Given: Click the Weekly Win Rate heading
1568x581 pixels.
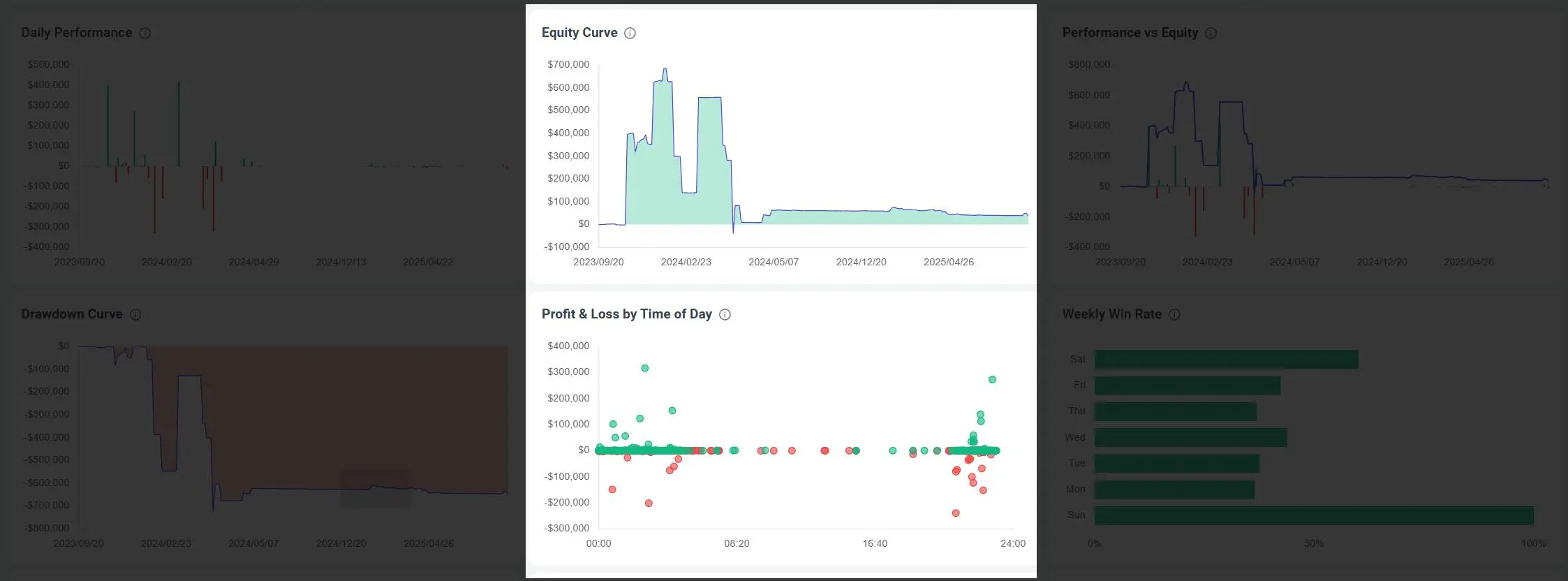Looking at the screenshot, I should click(x=1111, y=314).
